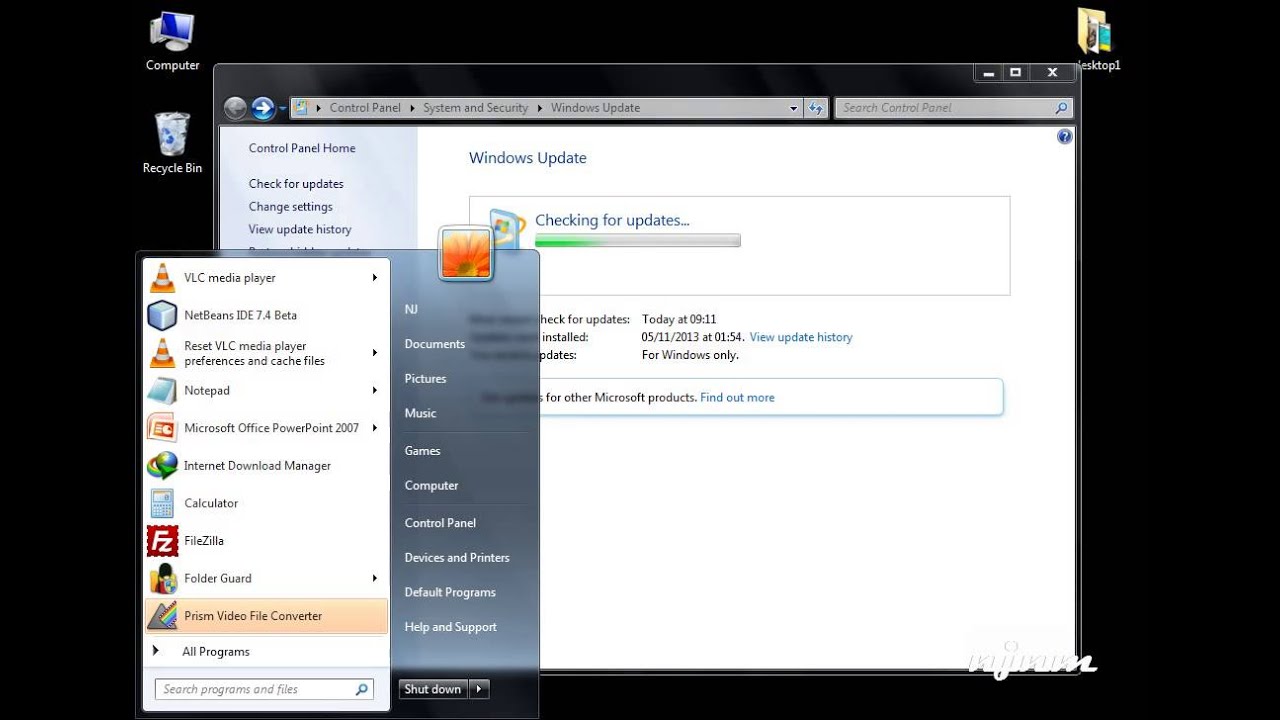Image resolution: width=1280 pixels, height=720 pixels.
Task: Open Documents from Start menu
Action: (434, 344)
